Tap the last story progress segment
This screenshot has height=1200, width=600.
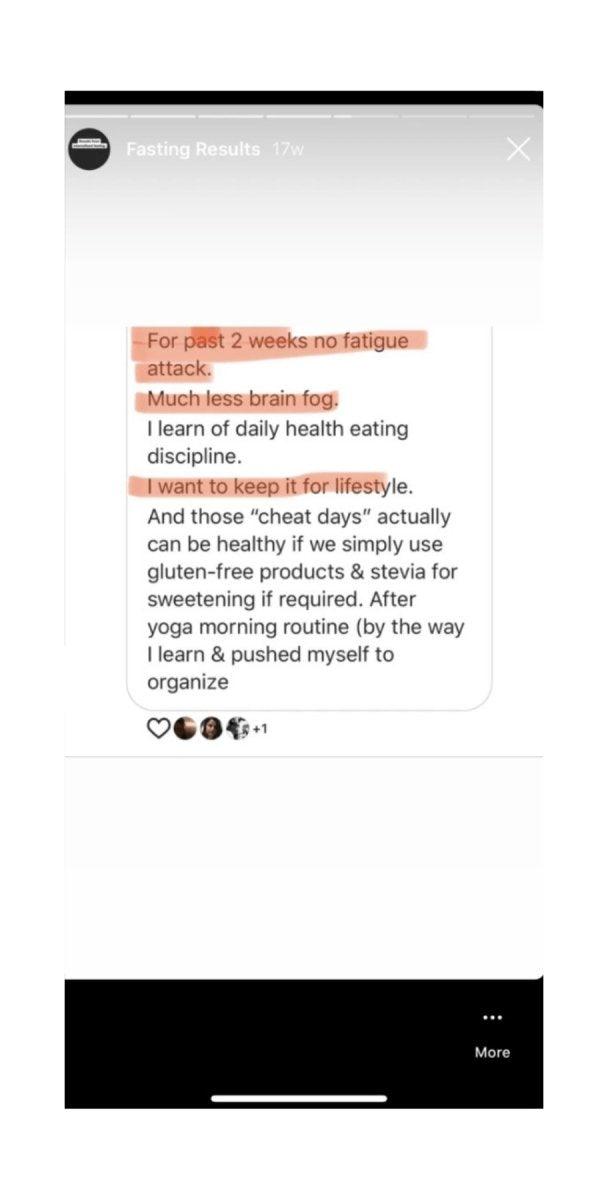pyautogui.click(x=502, y=116)
